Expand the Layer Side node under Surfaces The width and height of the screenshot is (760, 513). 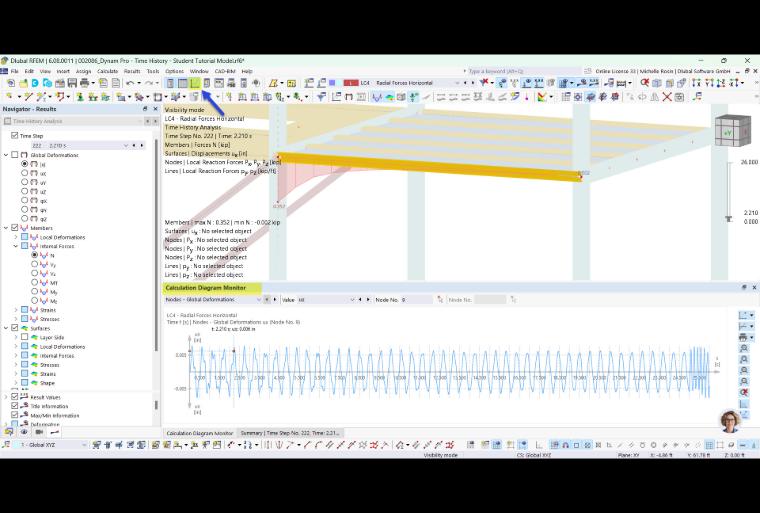[x=16, y=337]
